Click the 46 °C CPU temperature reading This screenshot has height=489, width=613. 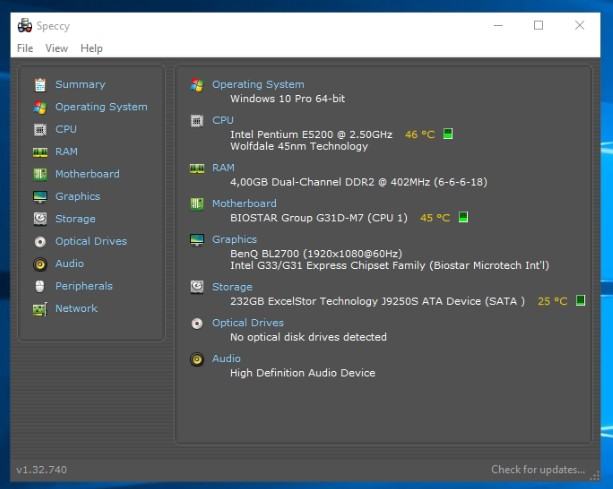point(420,134)
